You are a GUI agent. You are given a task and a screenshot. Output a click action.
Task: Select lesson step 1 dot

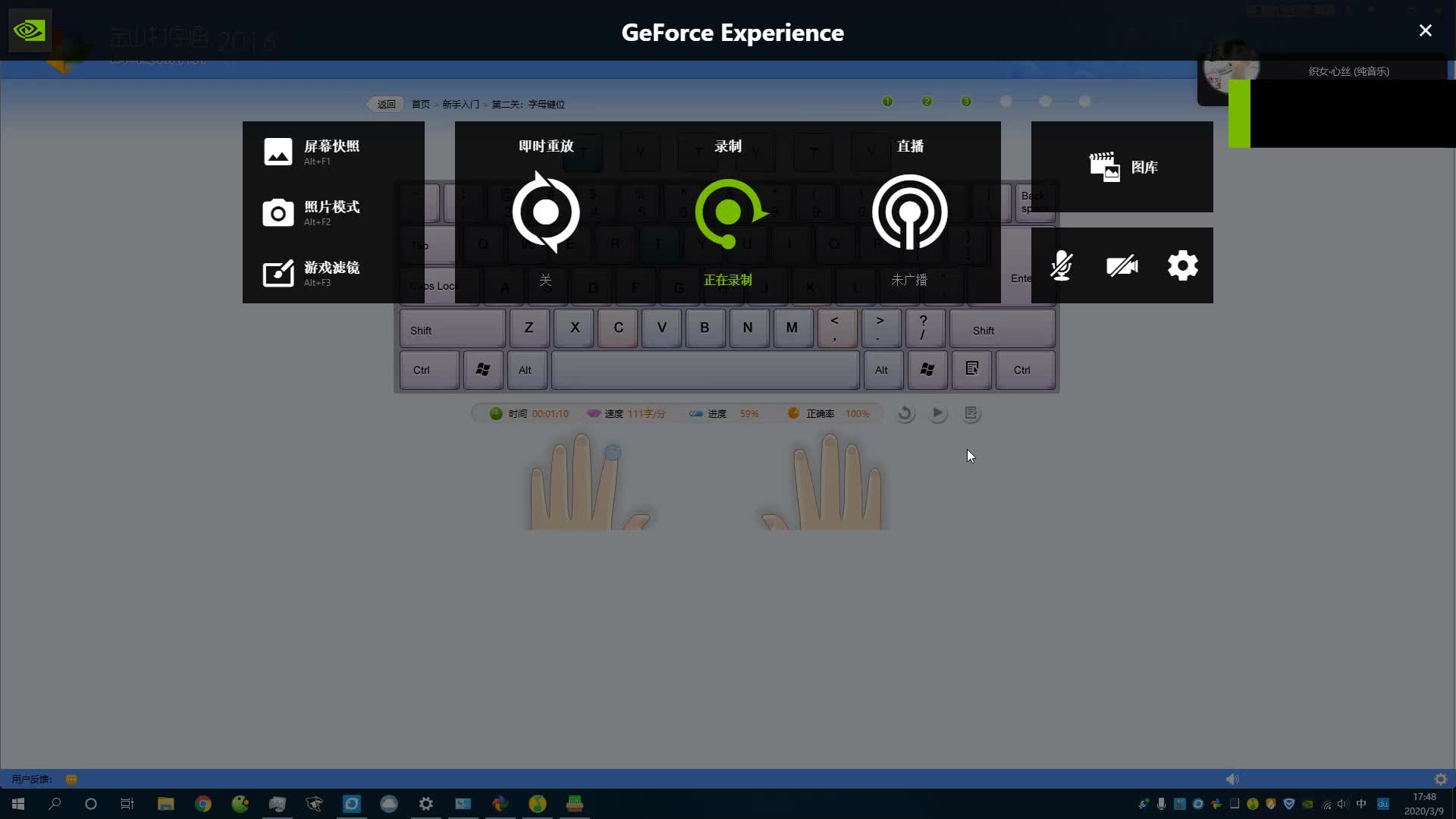click(887, 102)
